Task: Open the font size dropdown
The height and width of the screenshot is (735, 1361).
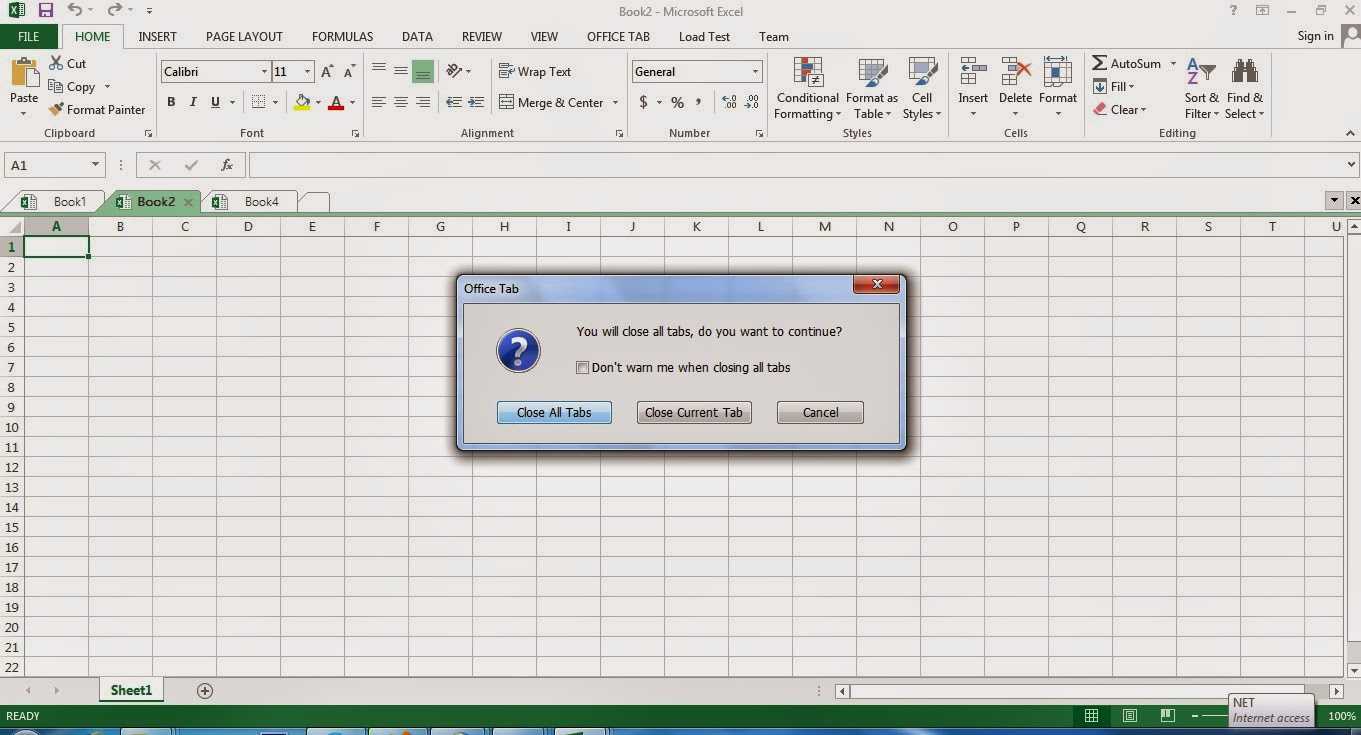Action: point(307,72)
